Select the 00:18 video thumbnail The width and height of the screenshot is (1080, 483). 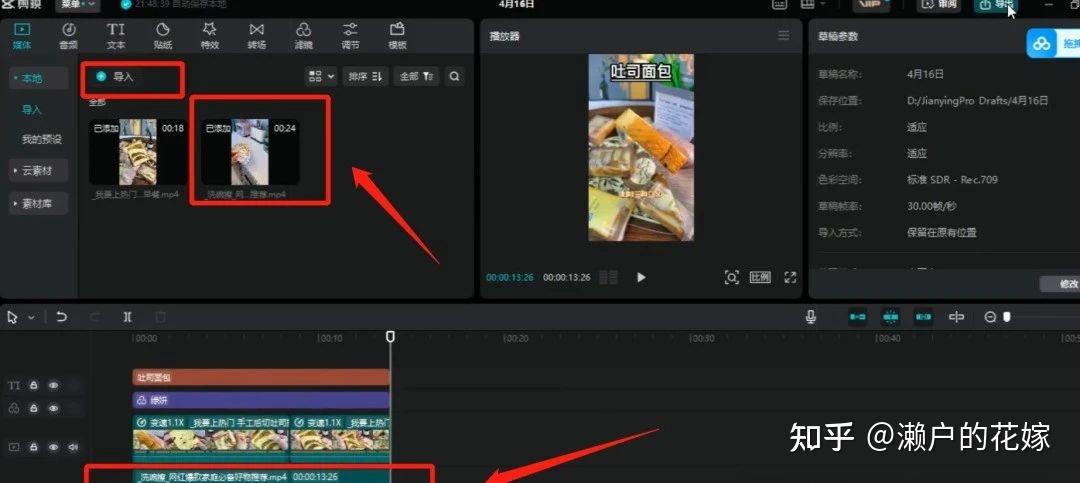click(x=138, y=152)
